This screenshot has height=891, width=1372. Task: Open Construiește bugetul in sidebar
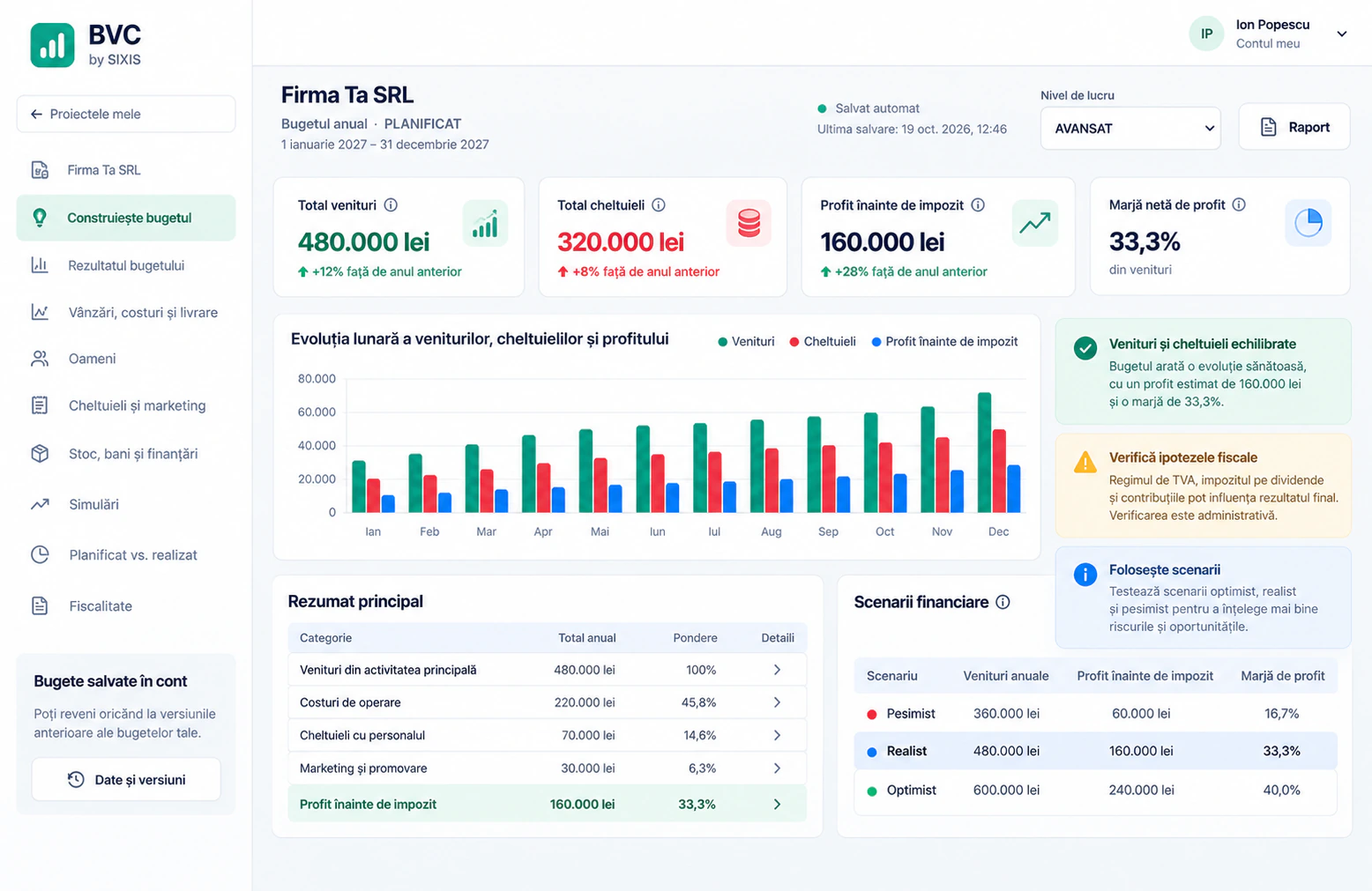pyautogui.click(x=126, y=218)
